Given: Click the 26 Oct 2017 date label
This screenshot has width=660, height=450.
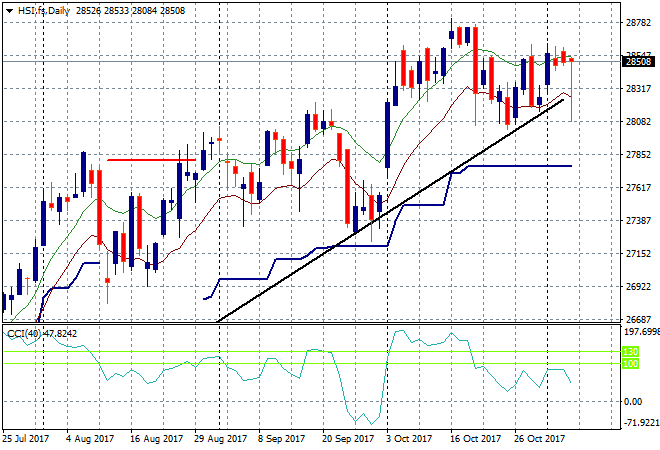Looking at the screenshot, I should point(540,439).
